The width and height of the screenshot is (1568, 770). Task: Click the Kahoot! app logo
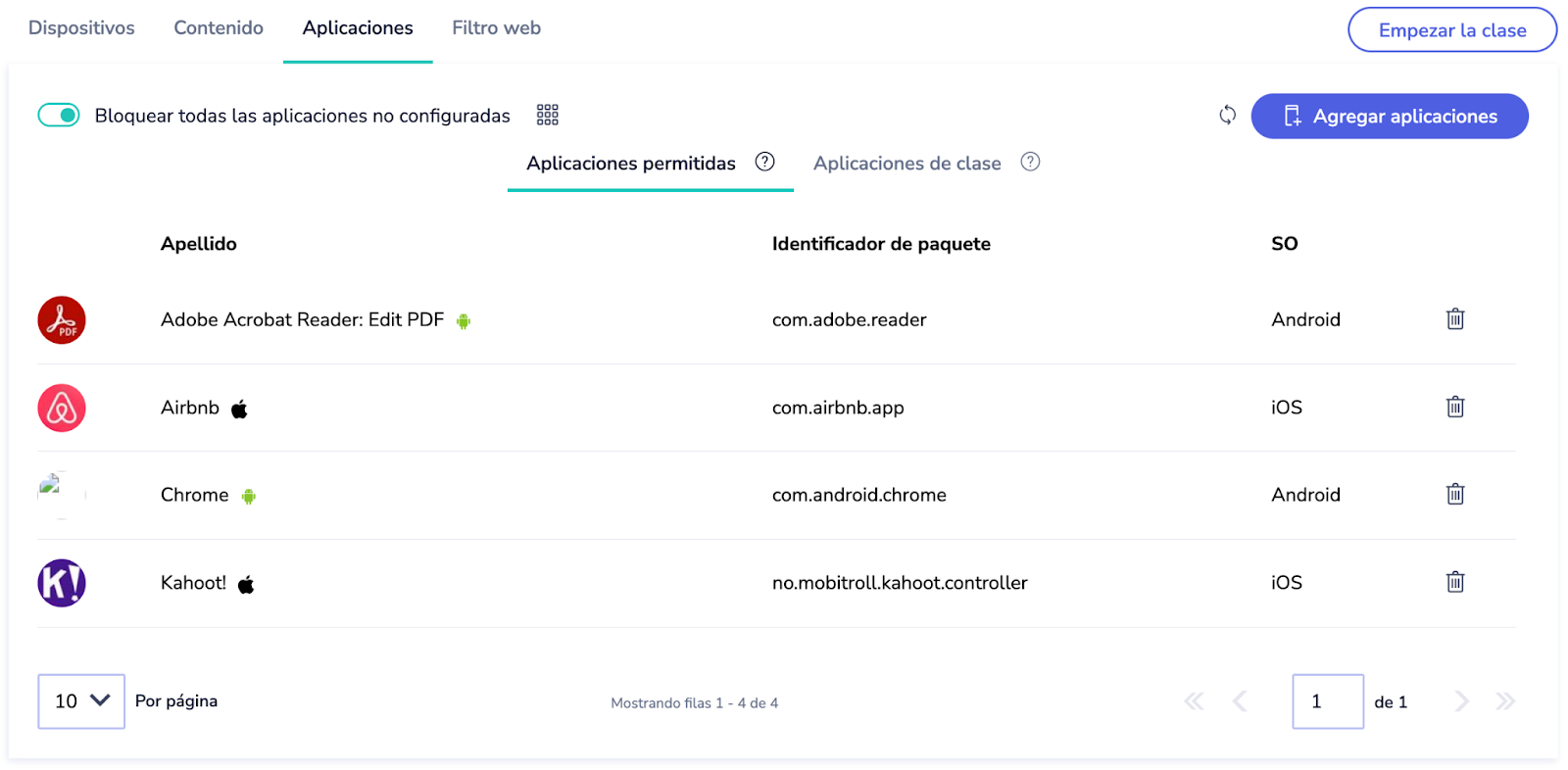pyautogui.click(x=62, y=583)
